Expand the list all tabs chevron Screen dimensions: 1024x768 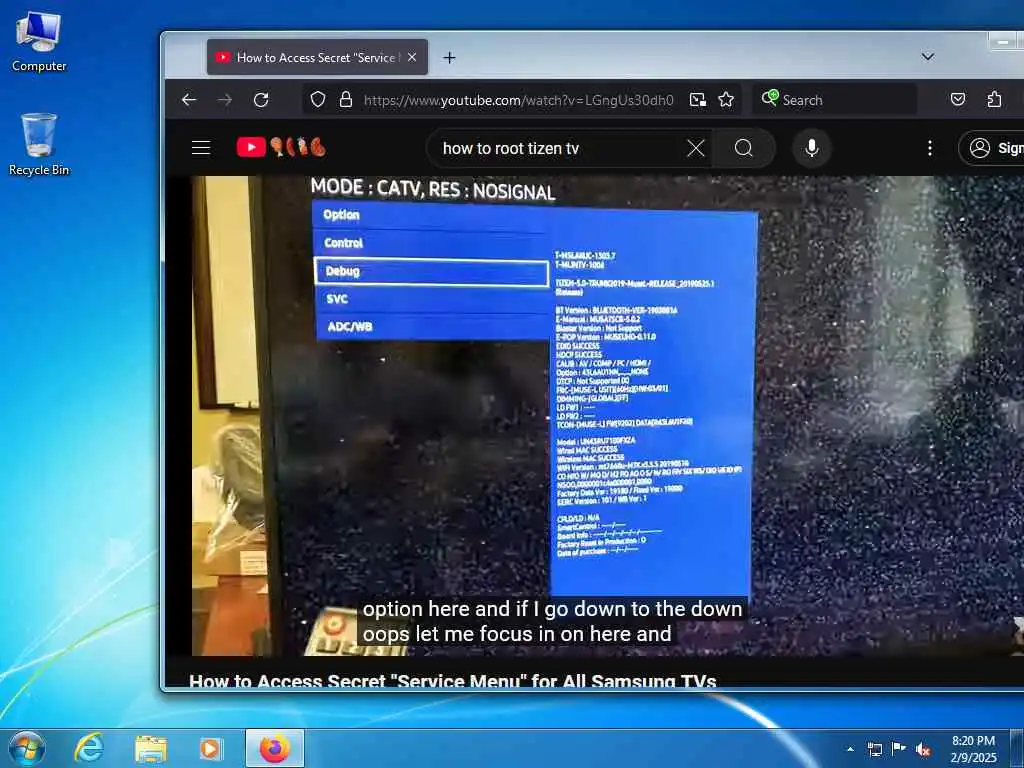point(927,57)
